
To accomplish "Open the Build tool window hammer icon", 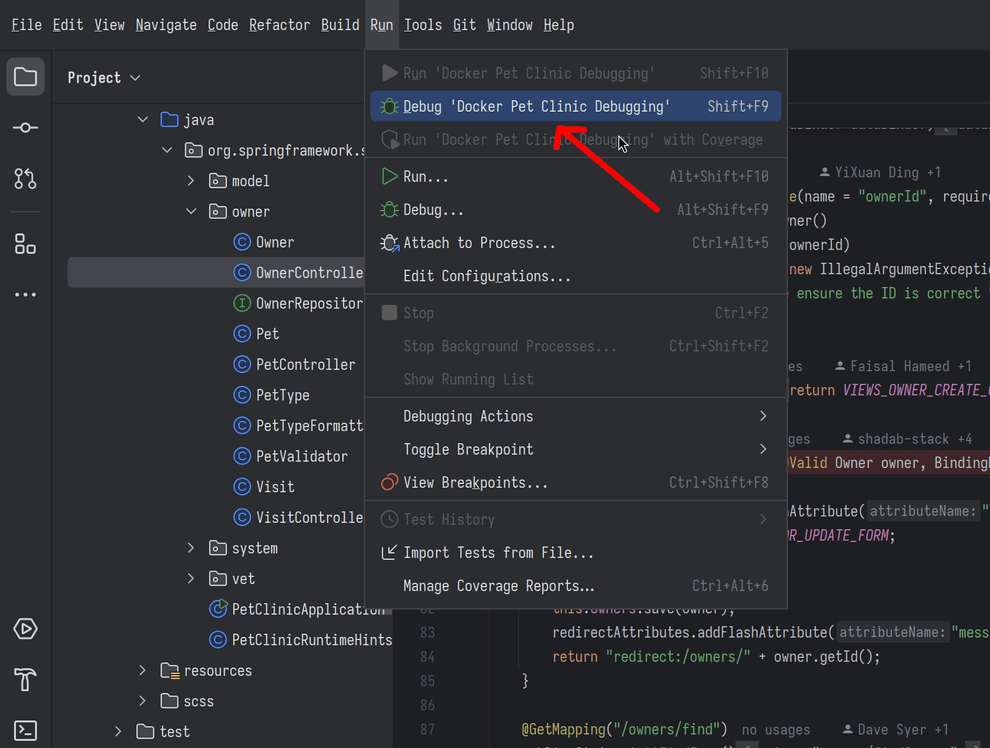I will click(25, 679).
